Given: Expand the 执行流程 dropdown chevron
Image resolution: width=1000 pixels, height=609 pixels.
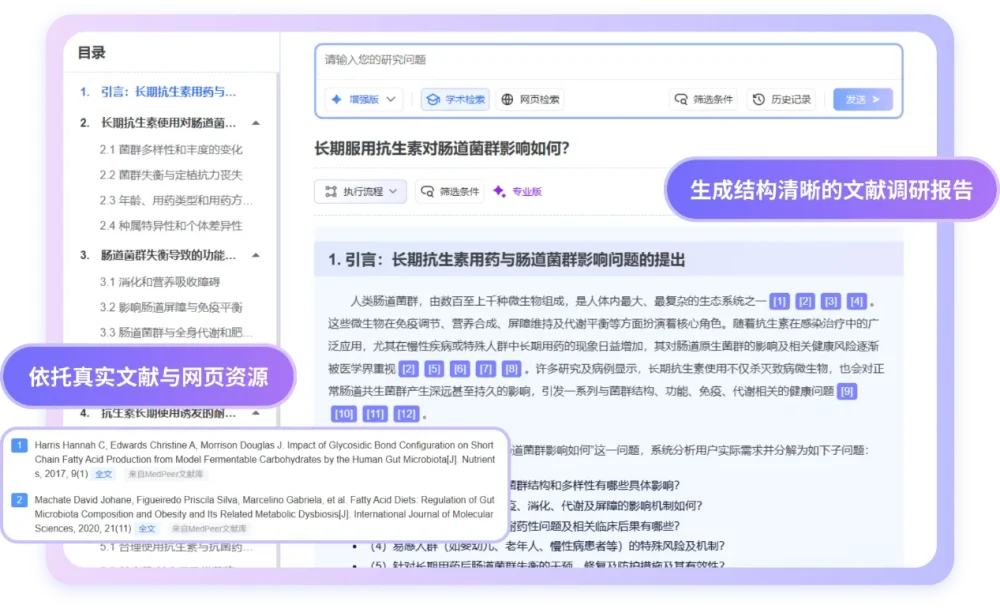Looking at the screenshot, I should (x=393, y=189).
